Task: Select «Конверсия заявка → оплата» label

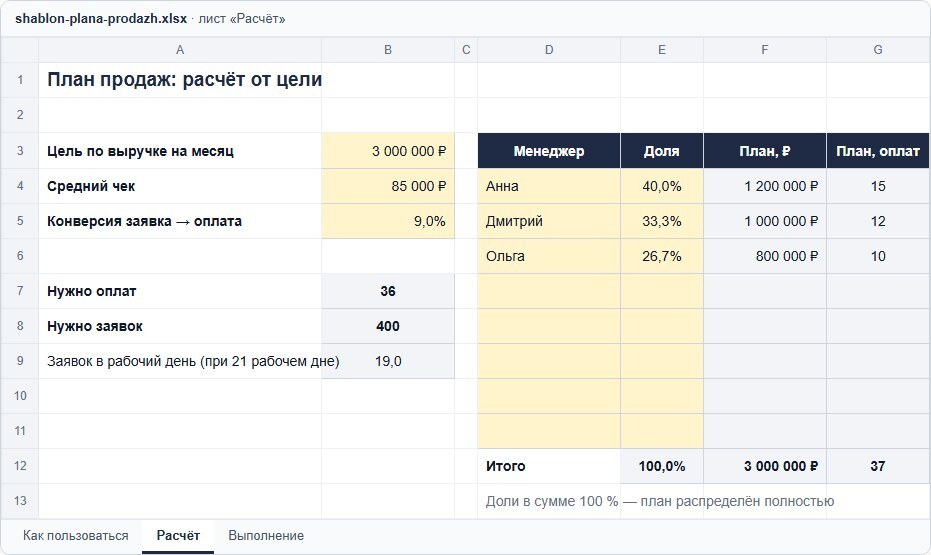Action: click(x=180, y=221)
